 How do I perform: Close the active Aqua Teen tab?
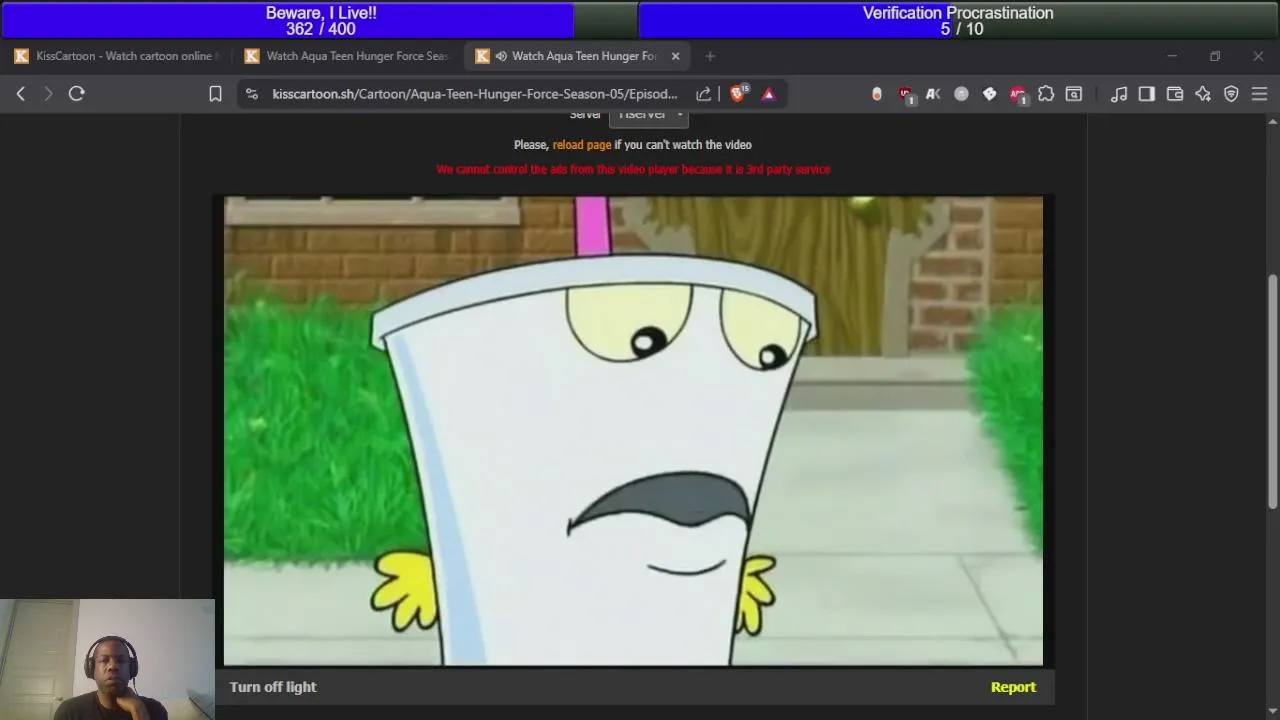coord(675,56)
